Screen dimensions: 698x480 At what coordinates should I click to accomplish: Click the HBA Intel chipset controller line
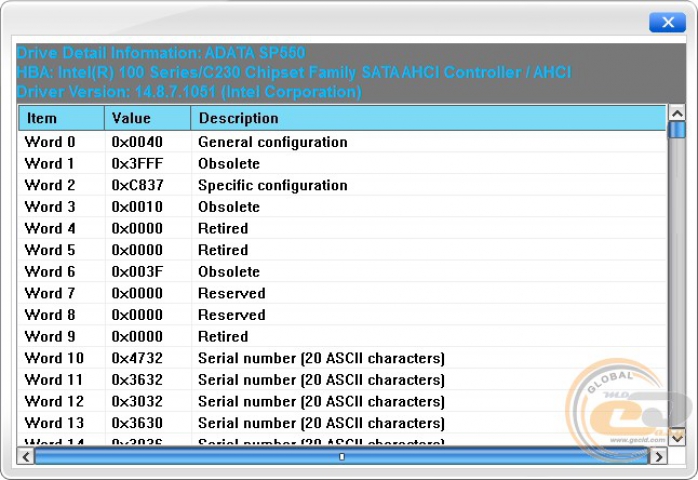[x=293, y=72]
